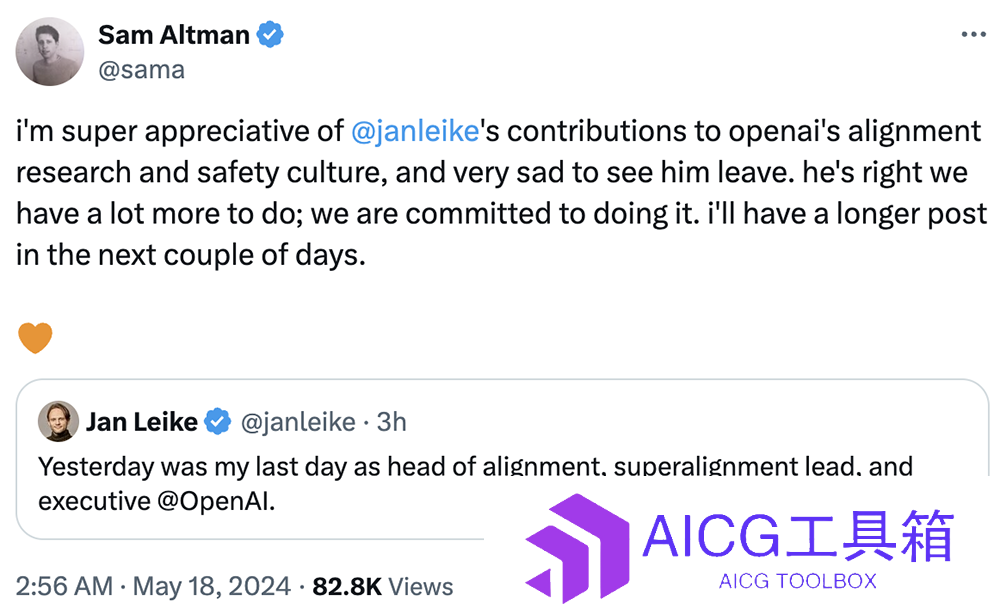Click the orange heart emoji
1000x614 pixels.
(35, 337)
